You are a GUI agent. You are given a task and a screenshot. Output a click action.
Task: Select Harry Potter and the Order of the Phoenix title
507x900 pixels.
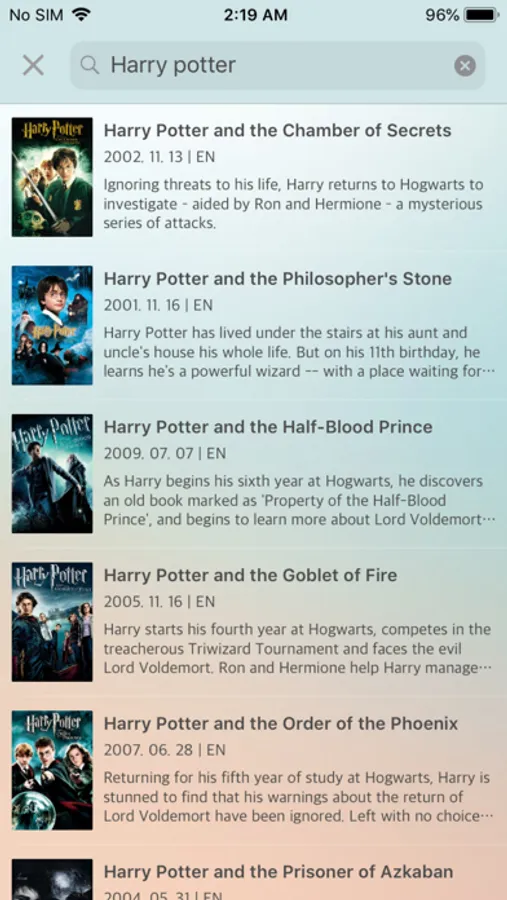click(x=281, y=724)
